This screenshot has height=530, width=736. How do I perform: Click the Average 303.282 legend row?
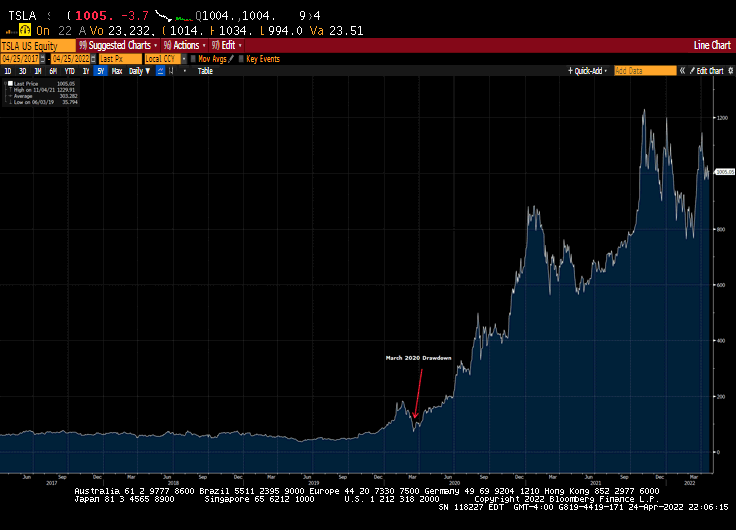pos(44,96)
